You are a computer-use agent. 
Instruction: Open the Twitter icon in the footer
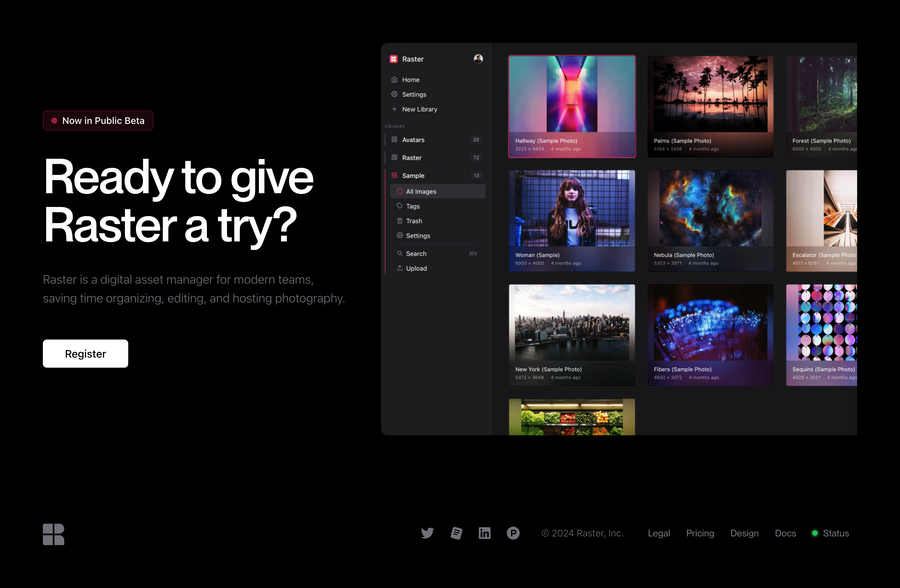(x=427, y=533)
